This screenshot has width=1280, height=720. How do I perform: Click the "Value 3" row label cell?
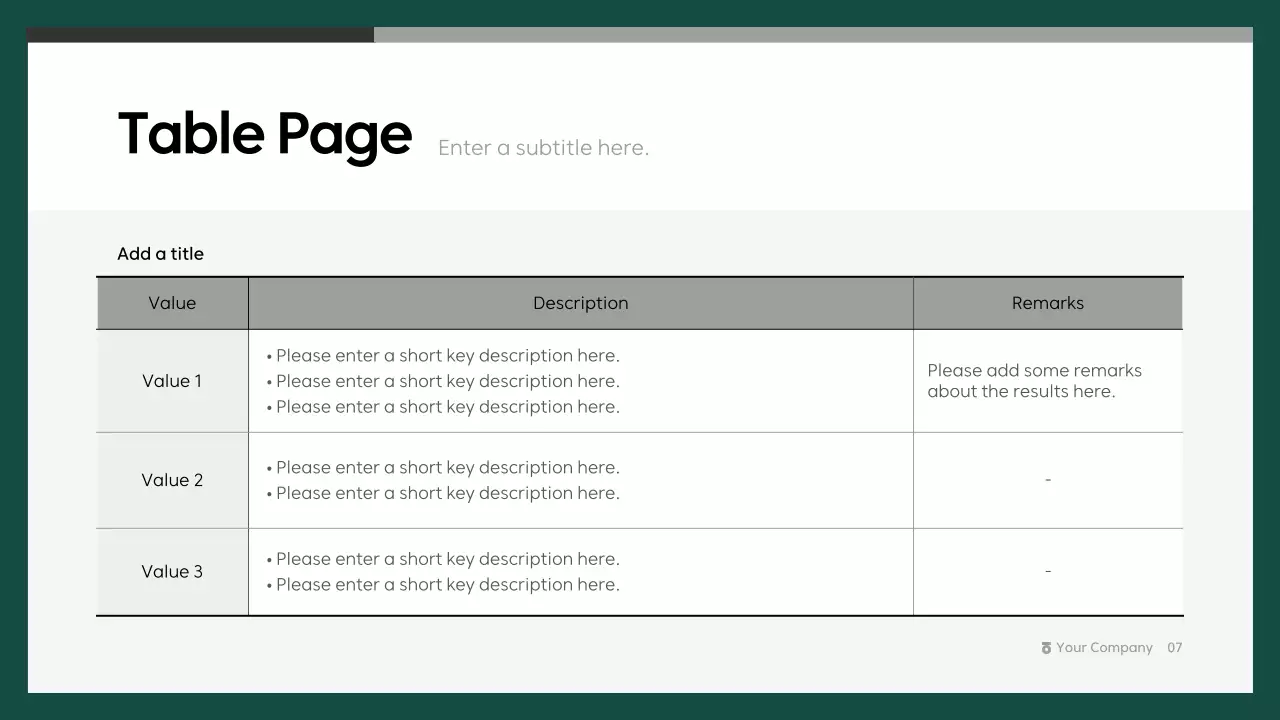(172, 572)
